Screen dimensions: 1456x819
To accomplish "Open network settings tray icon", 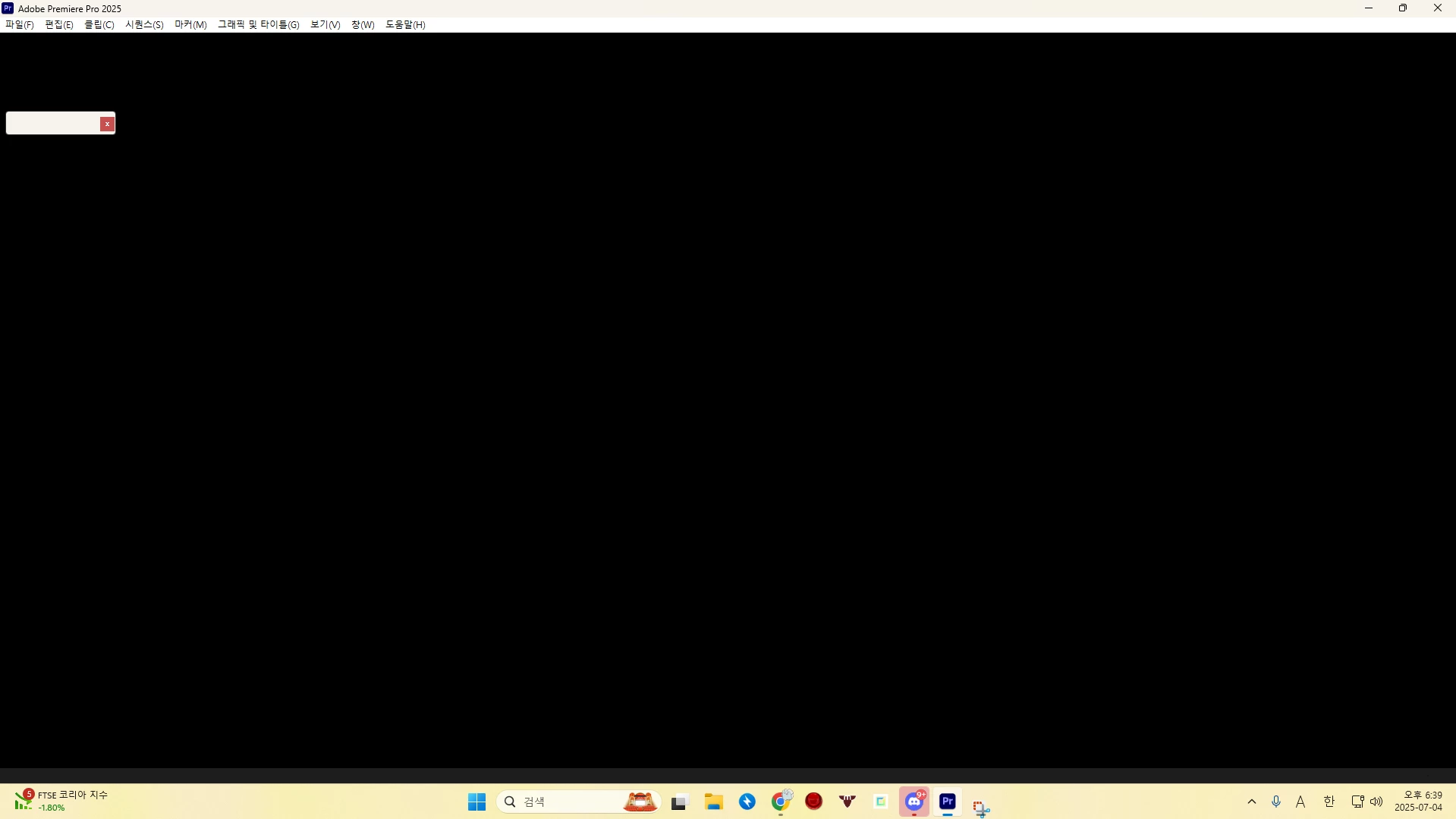I will (1357, 802).
